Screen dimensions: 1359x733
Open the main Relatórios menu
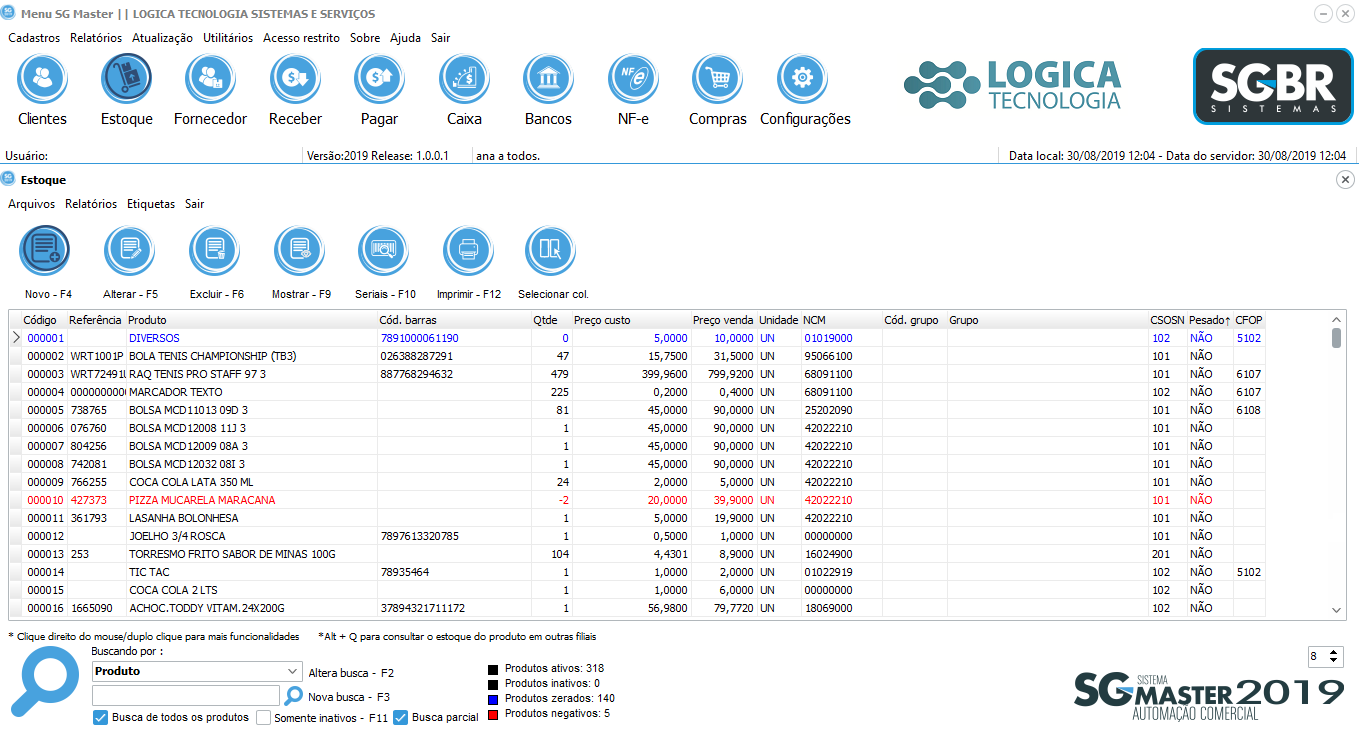[96, 37]
